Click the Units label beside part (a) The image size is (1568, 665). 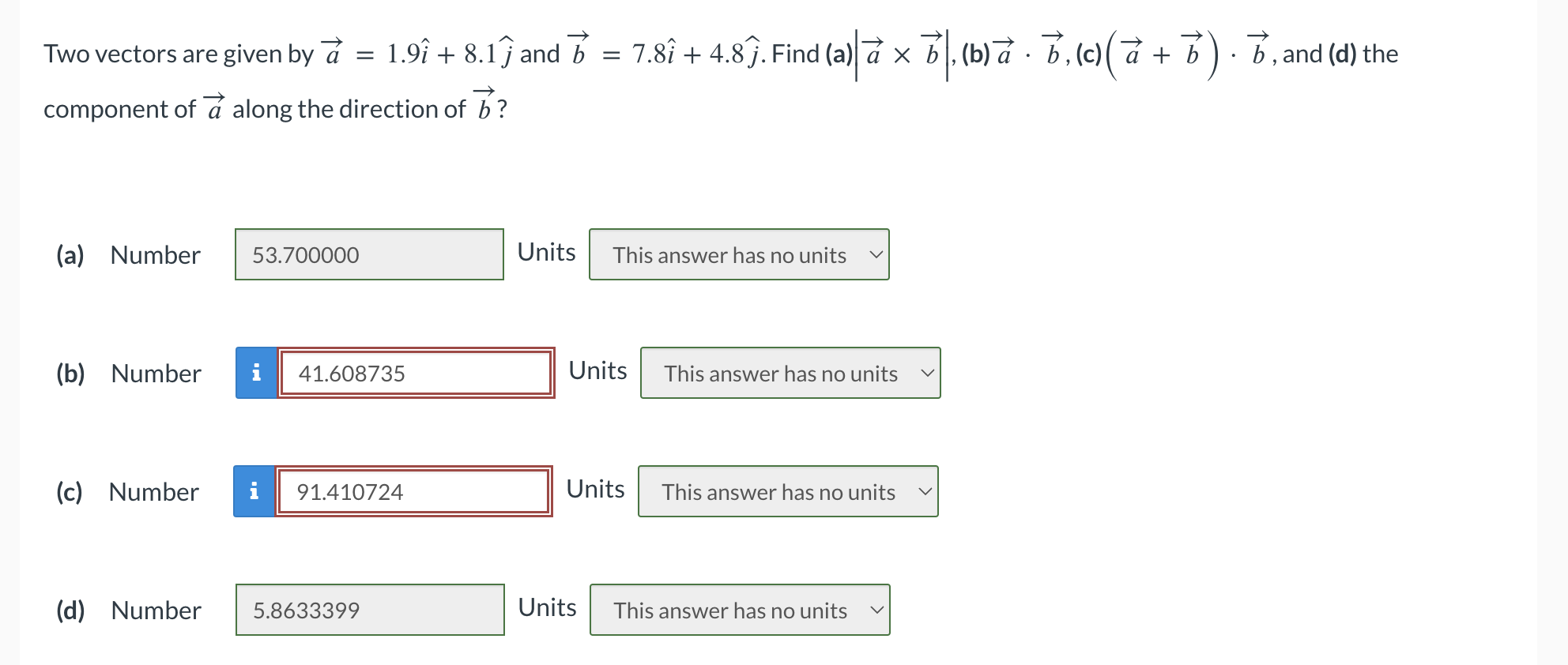[545, 252]
